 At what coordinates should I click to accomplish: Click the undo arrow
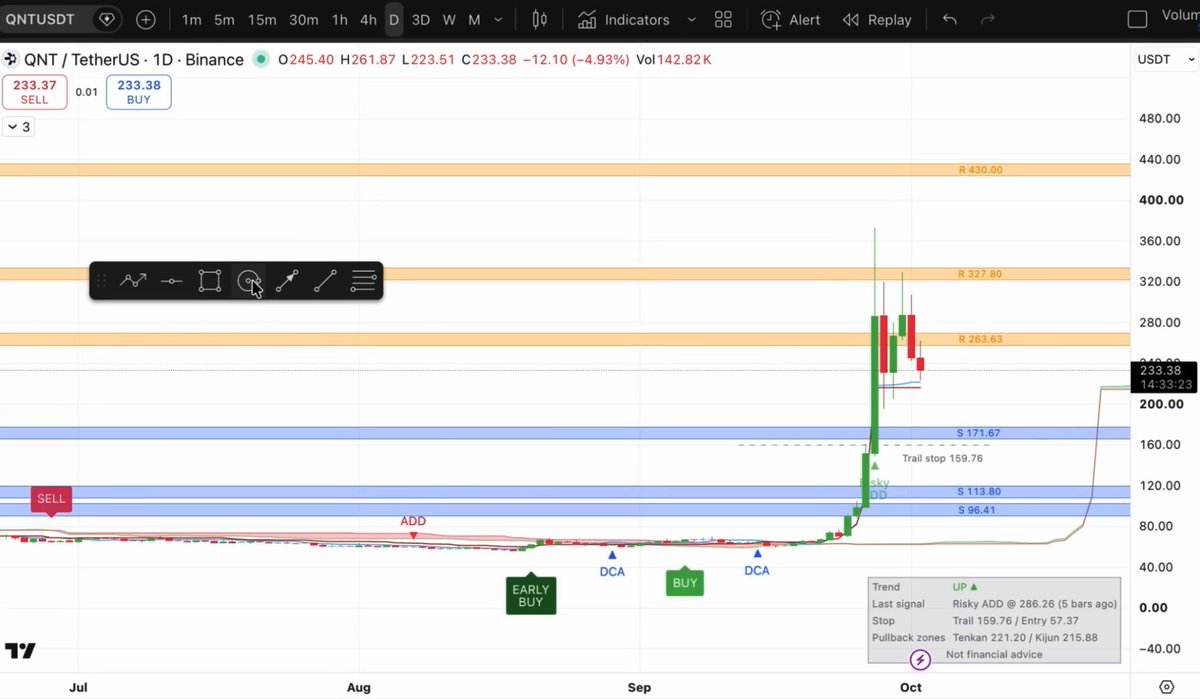pos(949,19)
